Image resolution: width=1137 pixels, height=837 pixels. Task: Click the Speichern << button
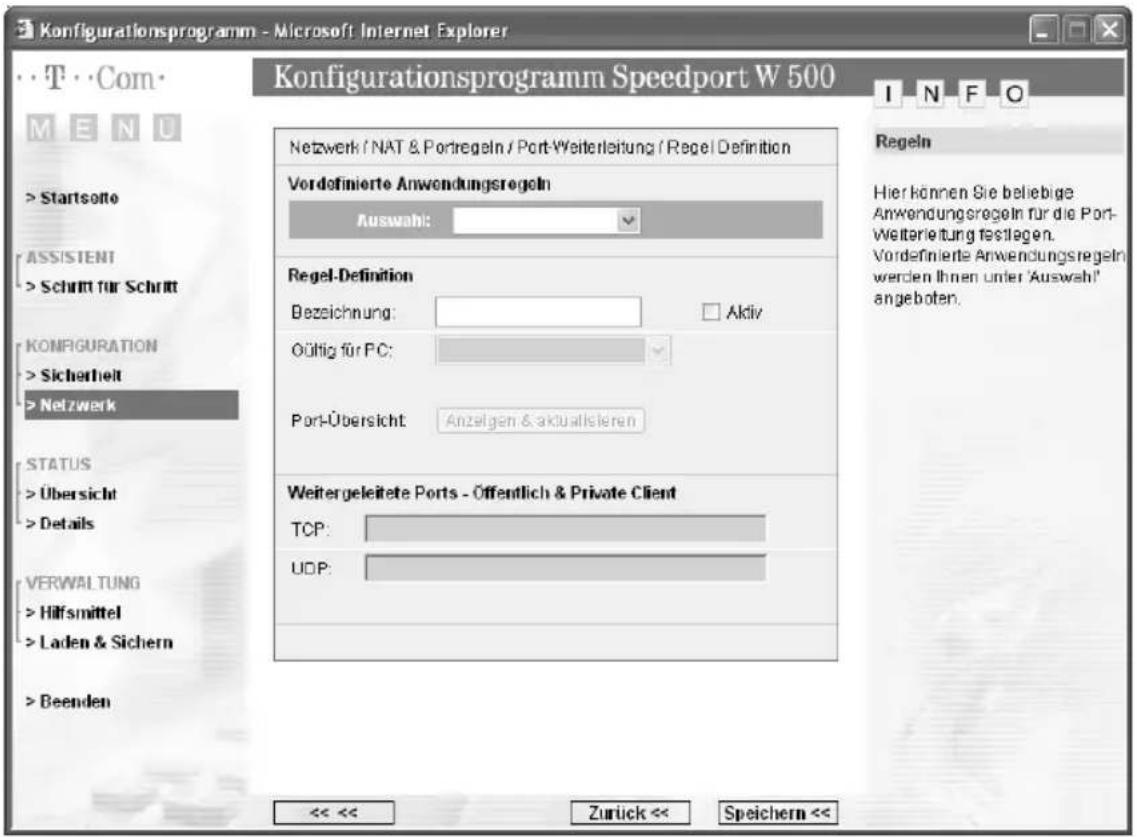[777, 813]
